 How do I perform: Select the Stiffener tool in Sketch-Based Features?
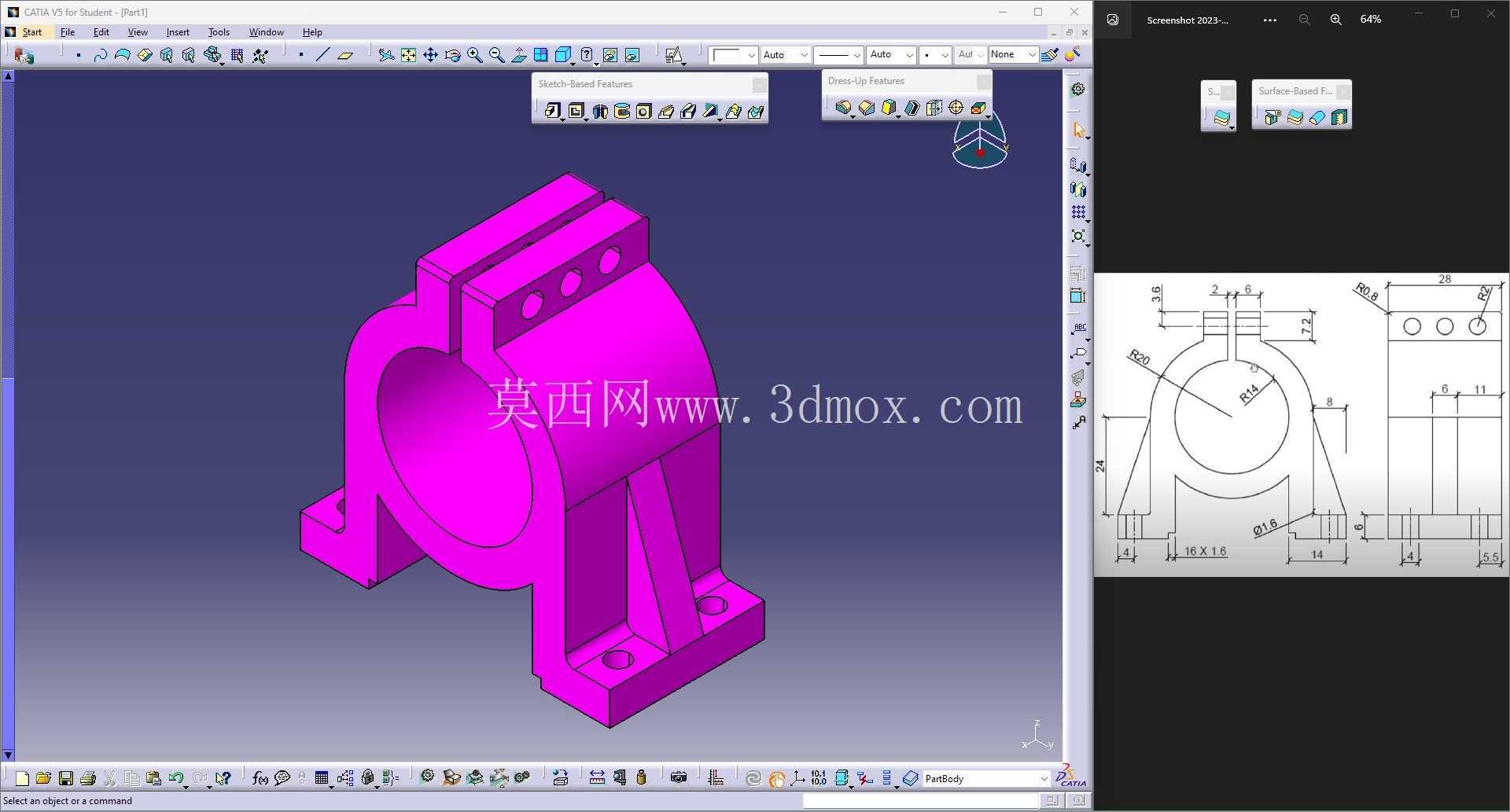710,111
